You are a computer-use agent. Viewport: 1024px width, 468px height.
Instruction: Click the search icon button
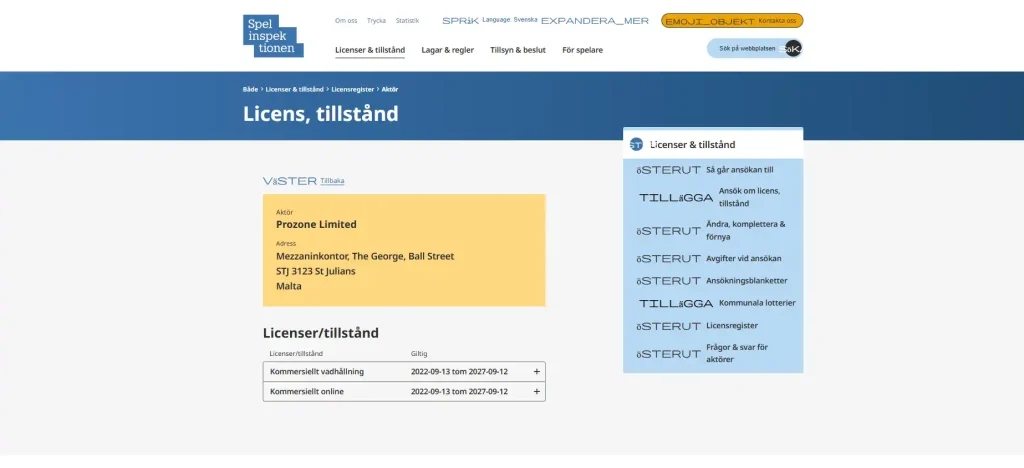pyautogui.click(x=792, y=48)
